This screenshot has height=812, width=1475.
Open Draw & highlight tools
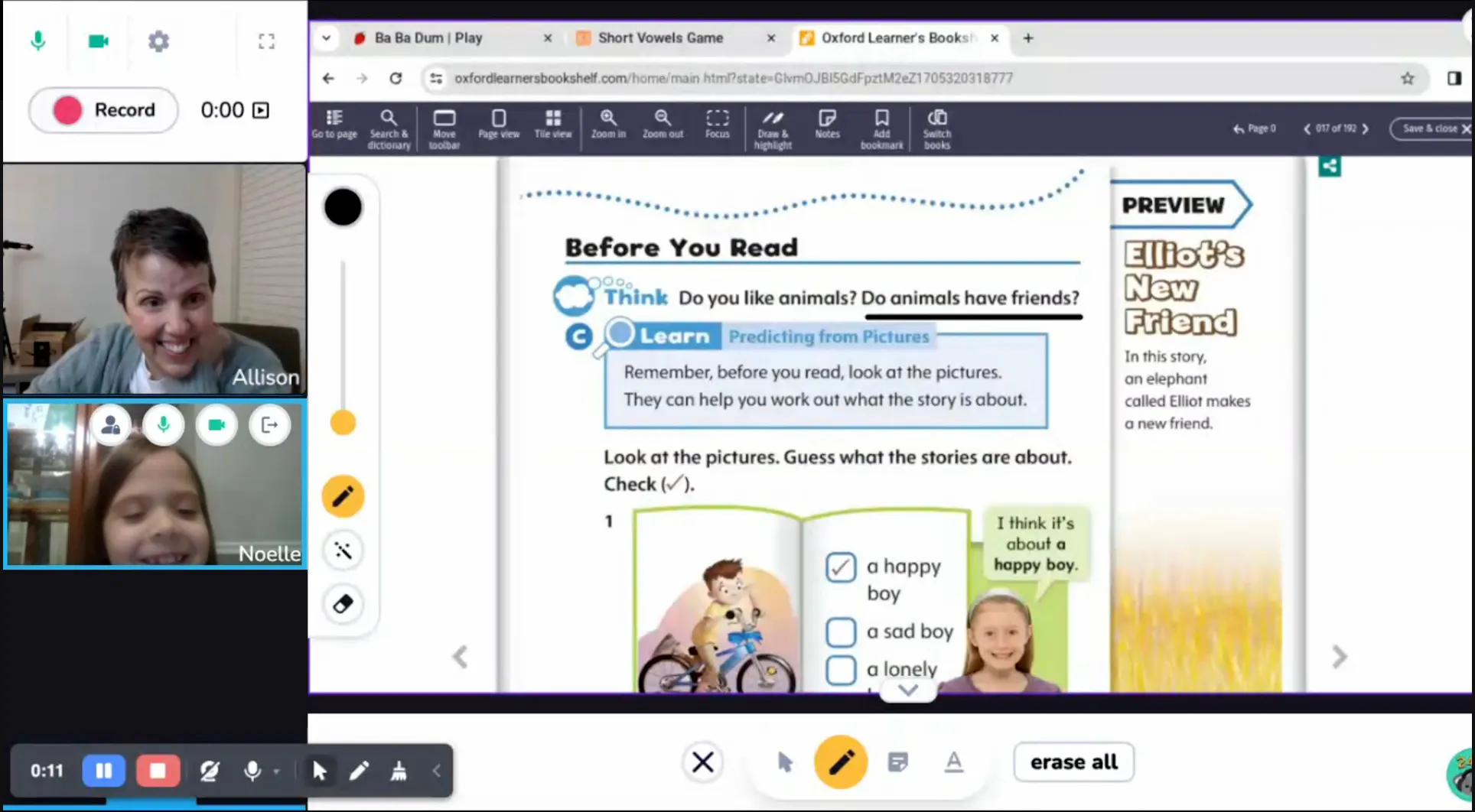pyautogui.click(x=773, y=128)
